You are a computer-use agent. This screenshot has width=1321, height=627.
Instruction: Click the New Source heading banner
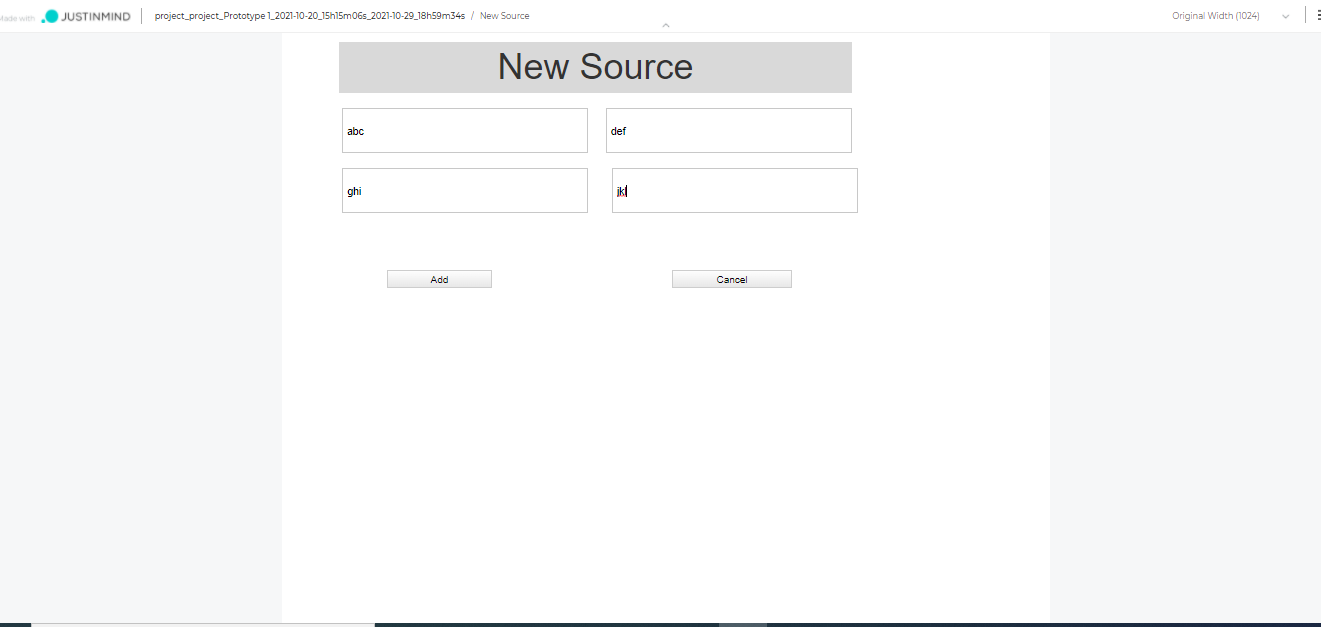point(595,67)
